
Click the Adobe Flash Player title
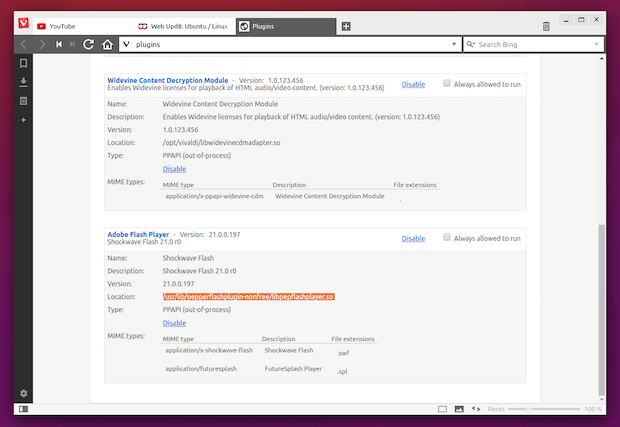[x=138, y=234]
